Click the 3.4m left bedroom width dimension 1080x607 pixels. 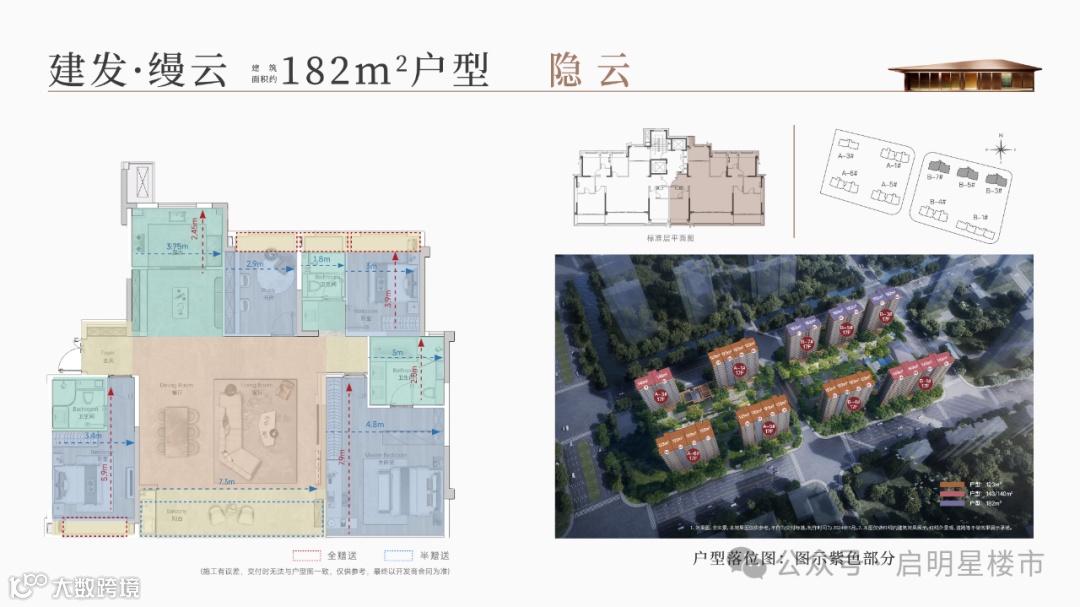[93, 435]
